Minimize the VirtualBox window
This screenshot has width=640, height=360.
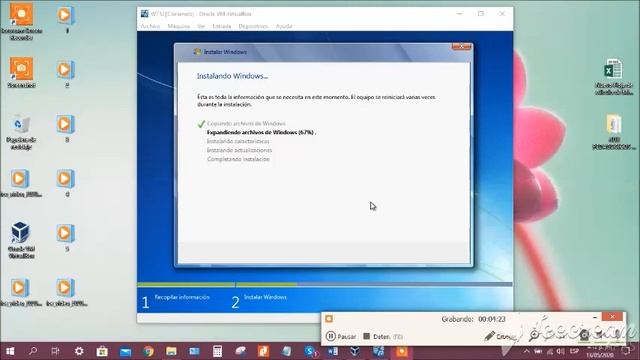pyautogui.click(x=460, y=13)
